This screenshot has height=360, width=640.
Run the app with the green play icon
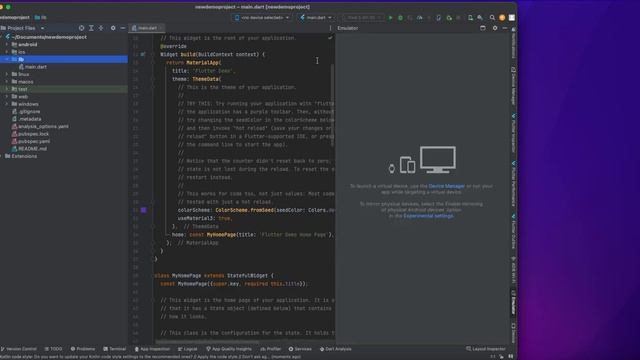click(x=391, y=18)
